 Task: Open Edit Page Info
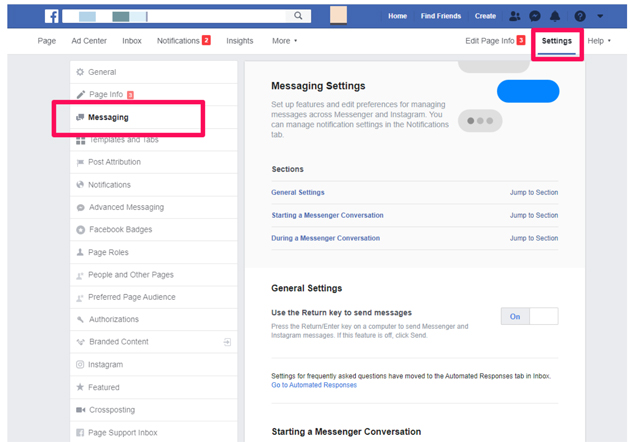tap(495, 41)
